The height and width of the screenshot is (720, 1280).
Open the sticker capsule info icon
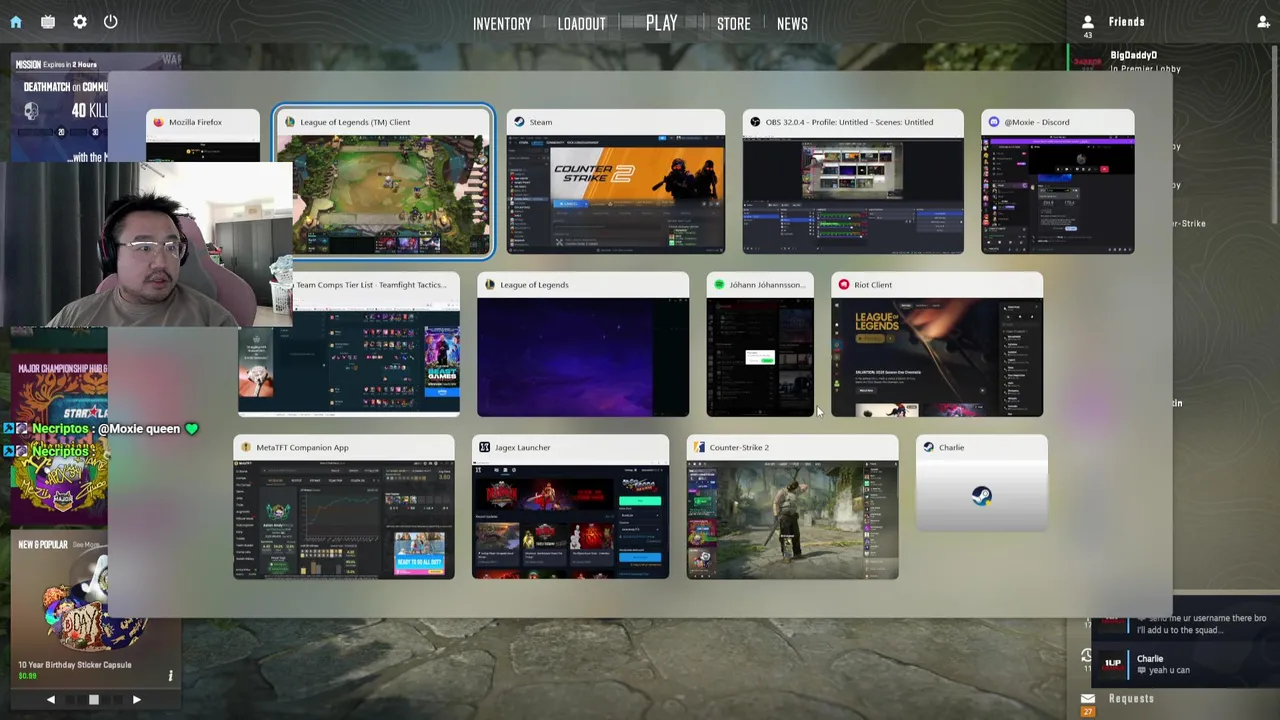coord(170,676)
